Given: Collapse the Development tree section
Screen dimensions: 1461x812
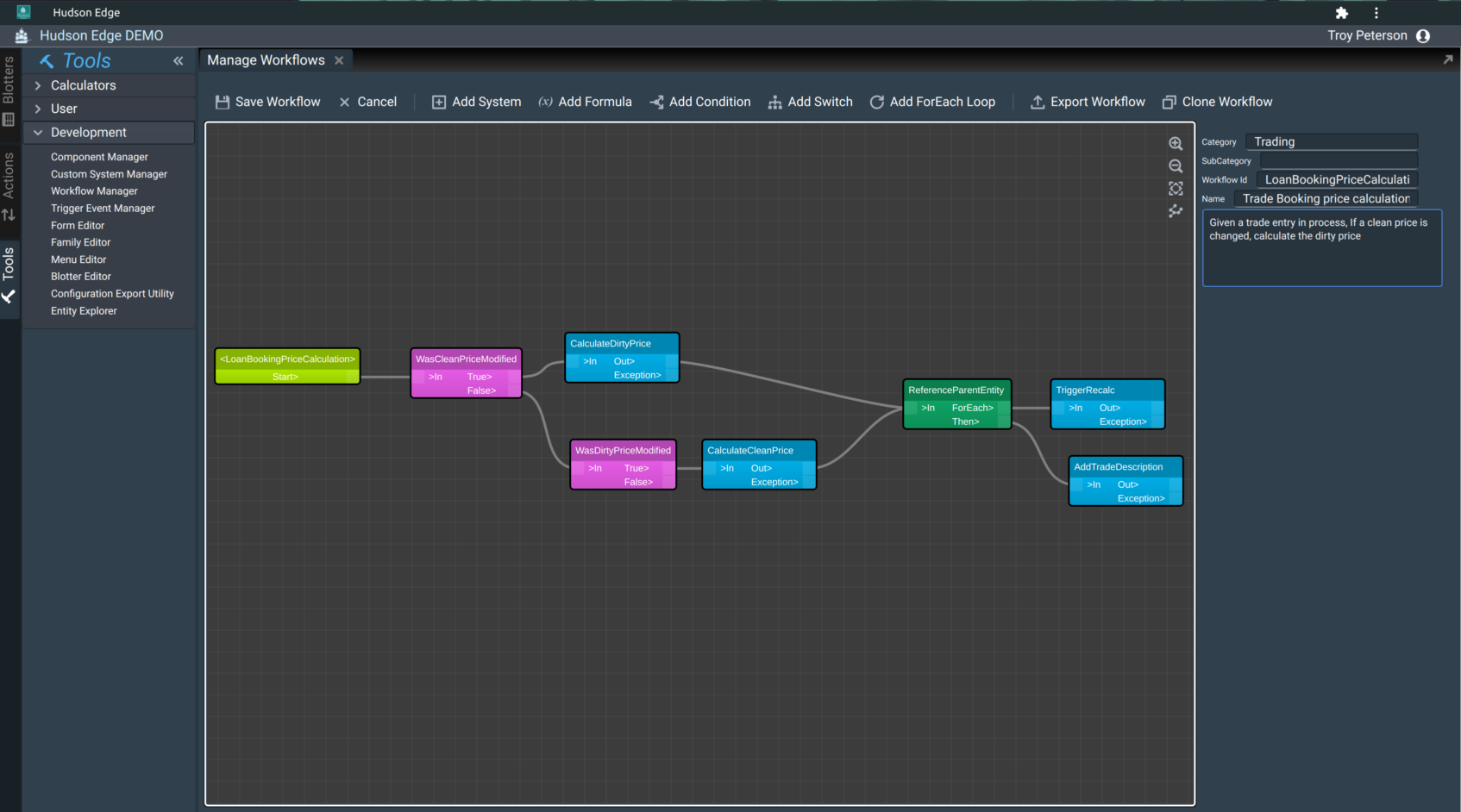Looking at the screenshot, I should [x=38, y=133].
